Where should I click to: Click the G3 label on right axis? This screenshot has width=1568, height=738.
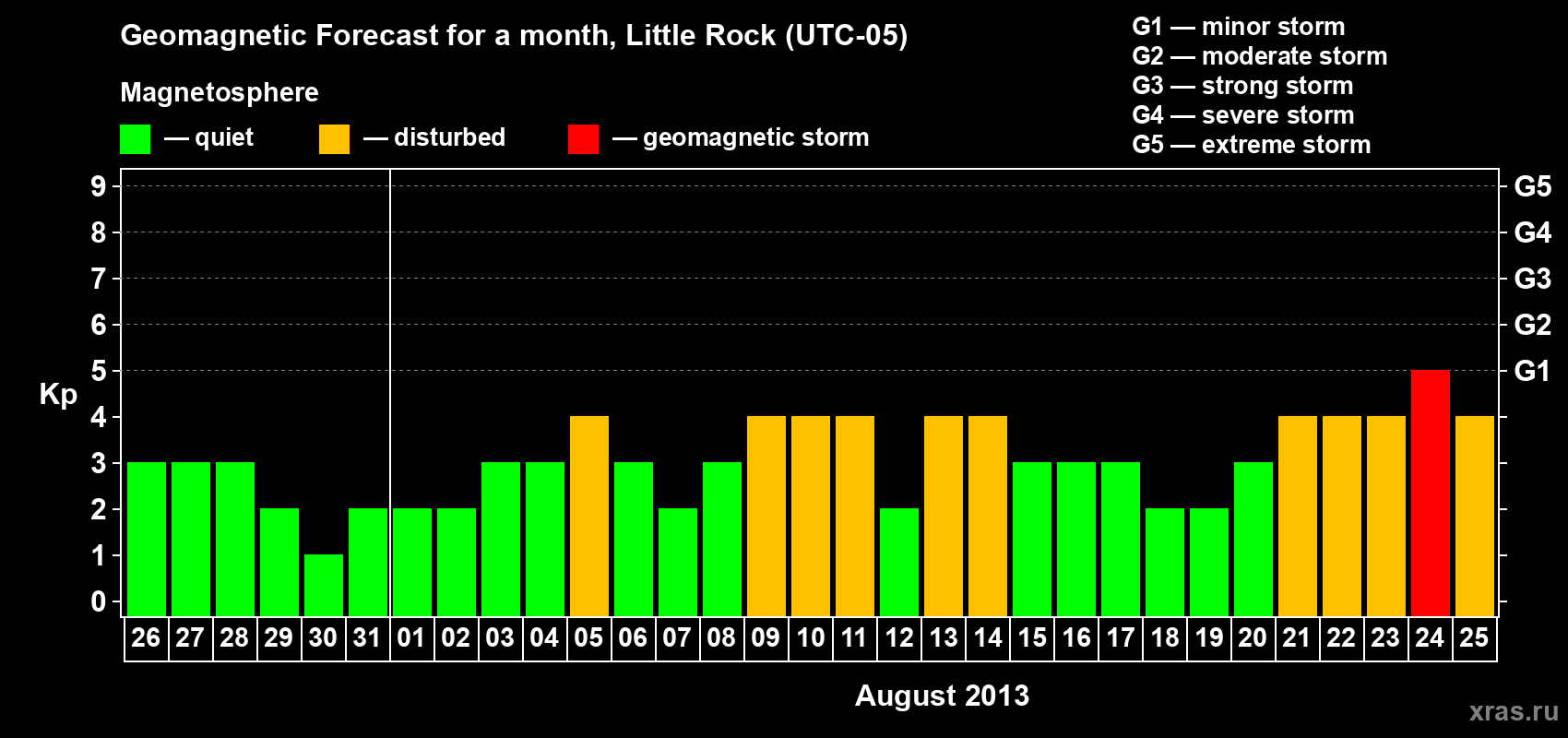1532,279
